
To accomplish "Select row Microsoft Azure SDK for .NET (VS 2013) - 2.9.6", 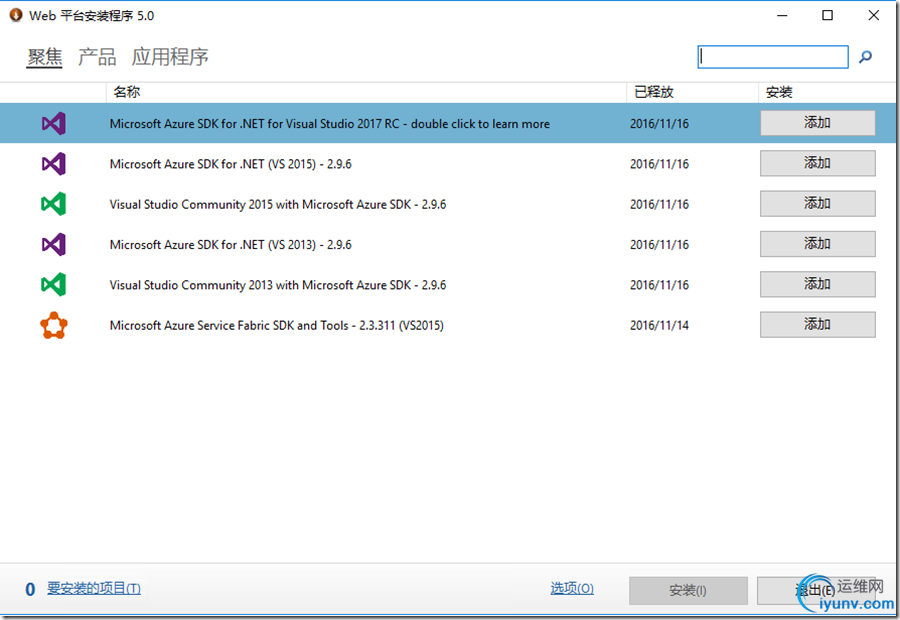I will (448, 245).
